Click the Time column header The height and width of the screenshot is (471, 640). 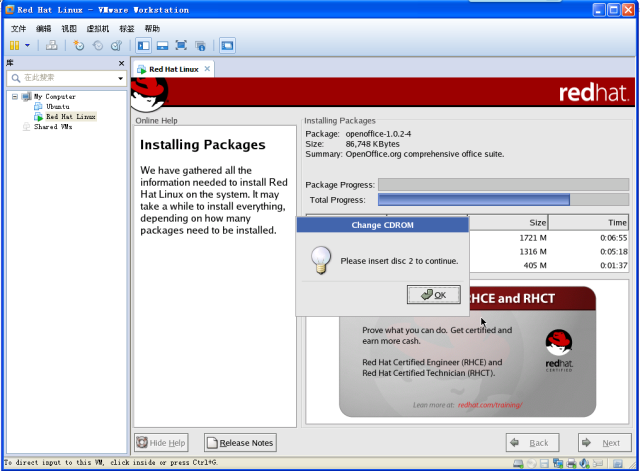point(588,222)
